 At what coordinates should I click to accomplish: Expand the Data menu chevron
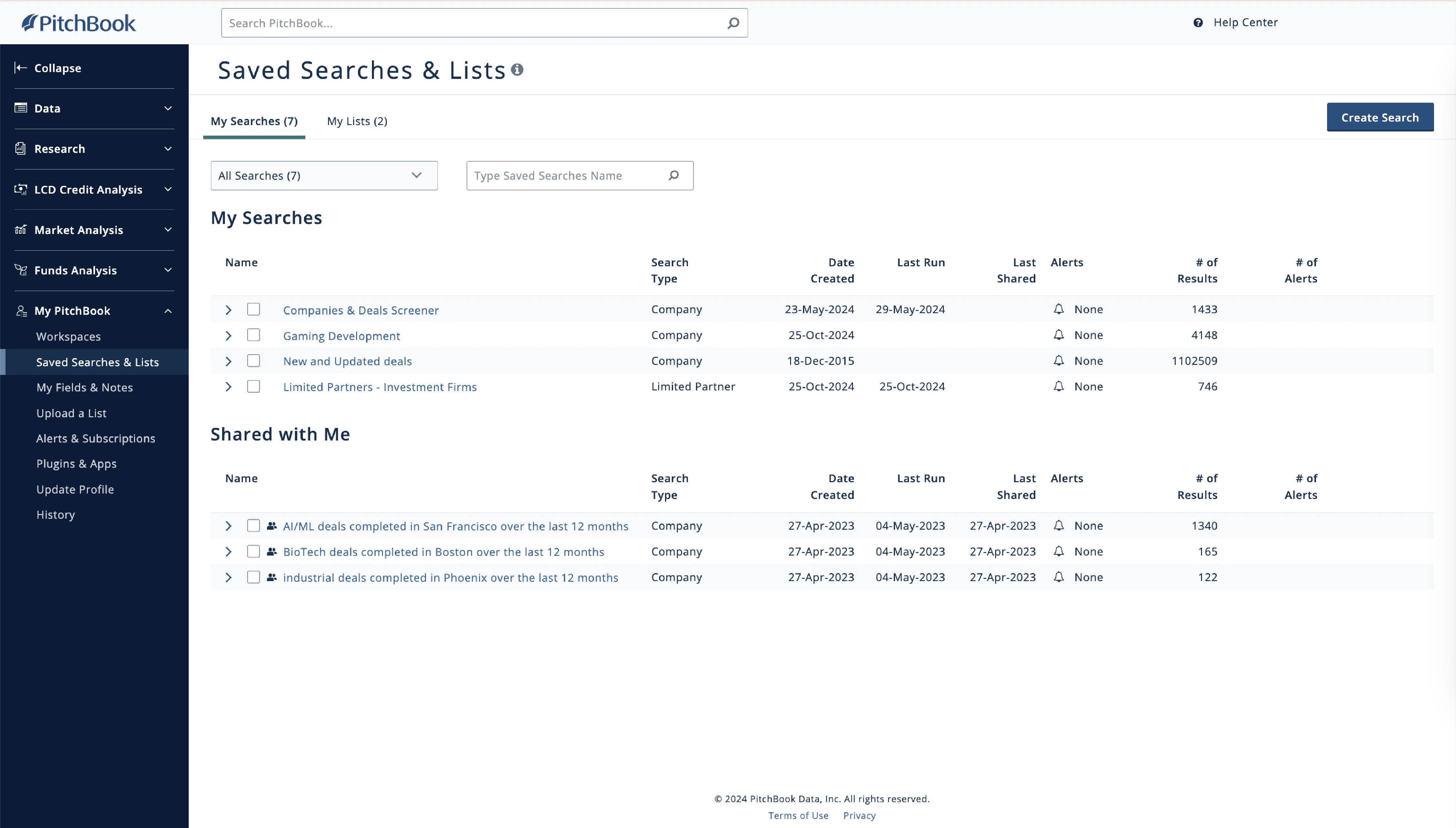click(x=168, y=108)
